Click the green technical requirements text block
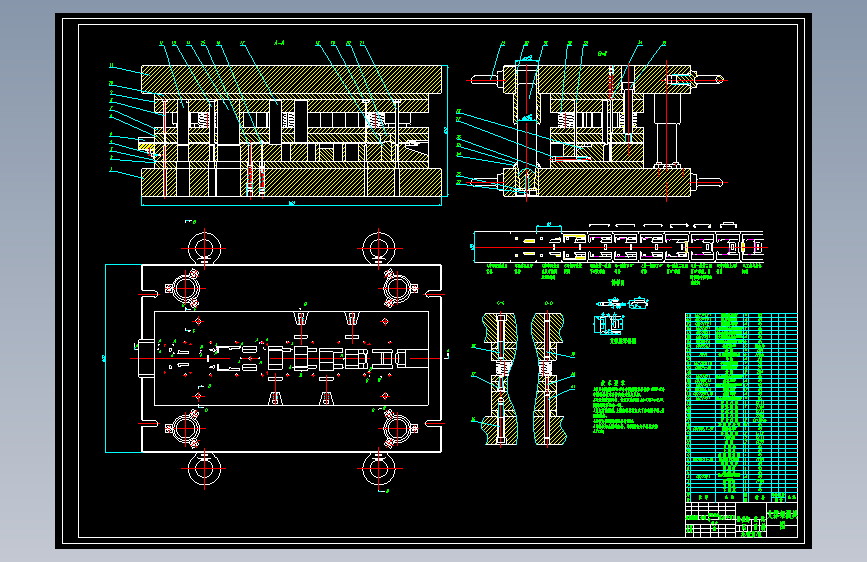Viewport: 867px width, 562px height. point(629,408)
